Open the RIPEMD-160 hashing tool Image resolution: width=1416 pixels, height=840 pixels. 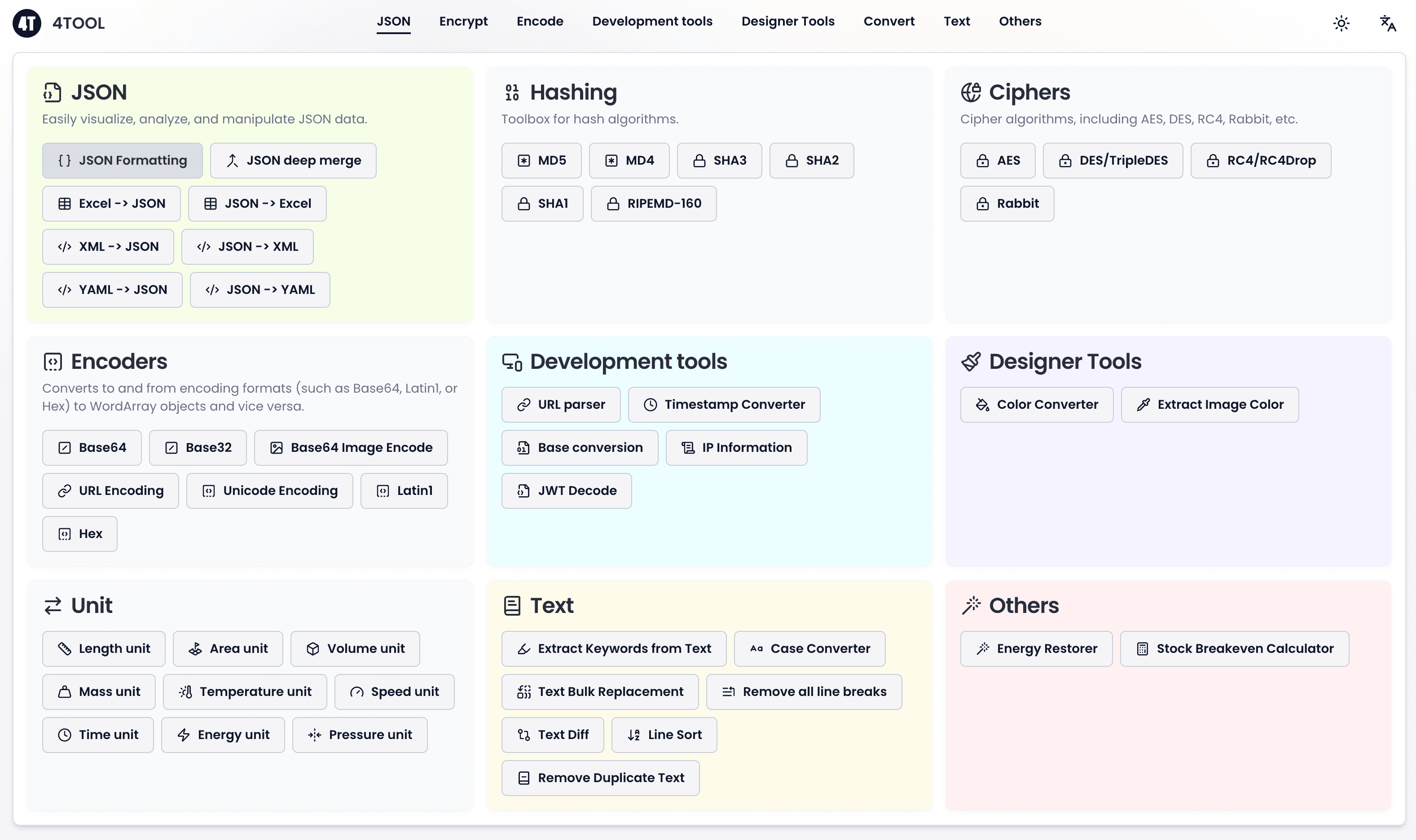653,204
